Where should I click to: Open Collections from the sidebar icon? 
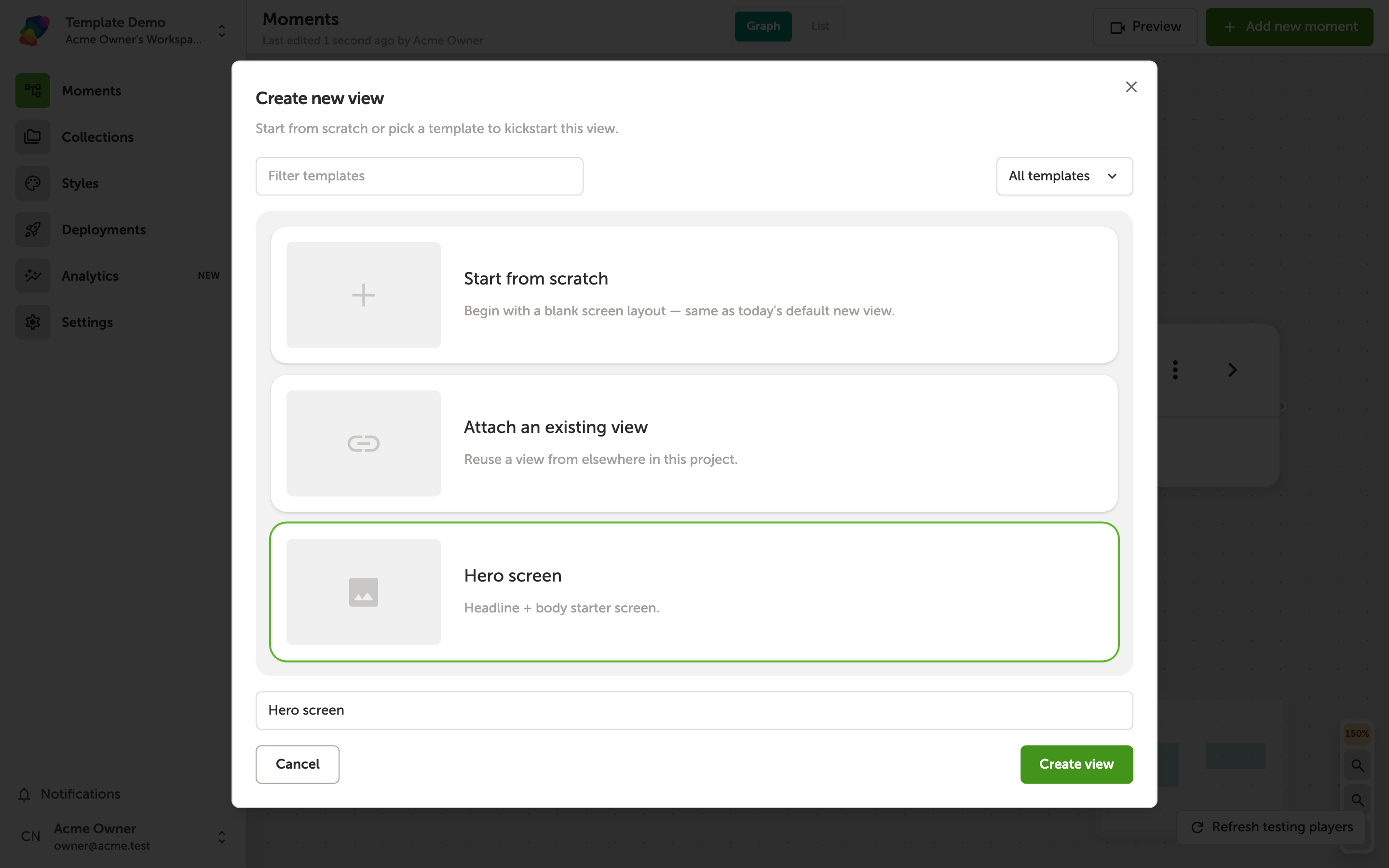tap(33, 137)
